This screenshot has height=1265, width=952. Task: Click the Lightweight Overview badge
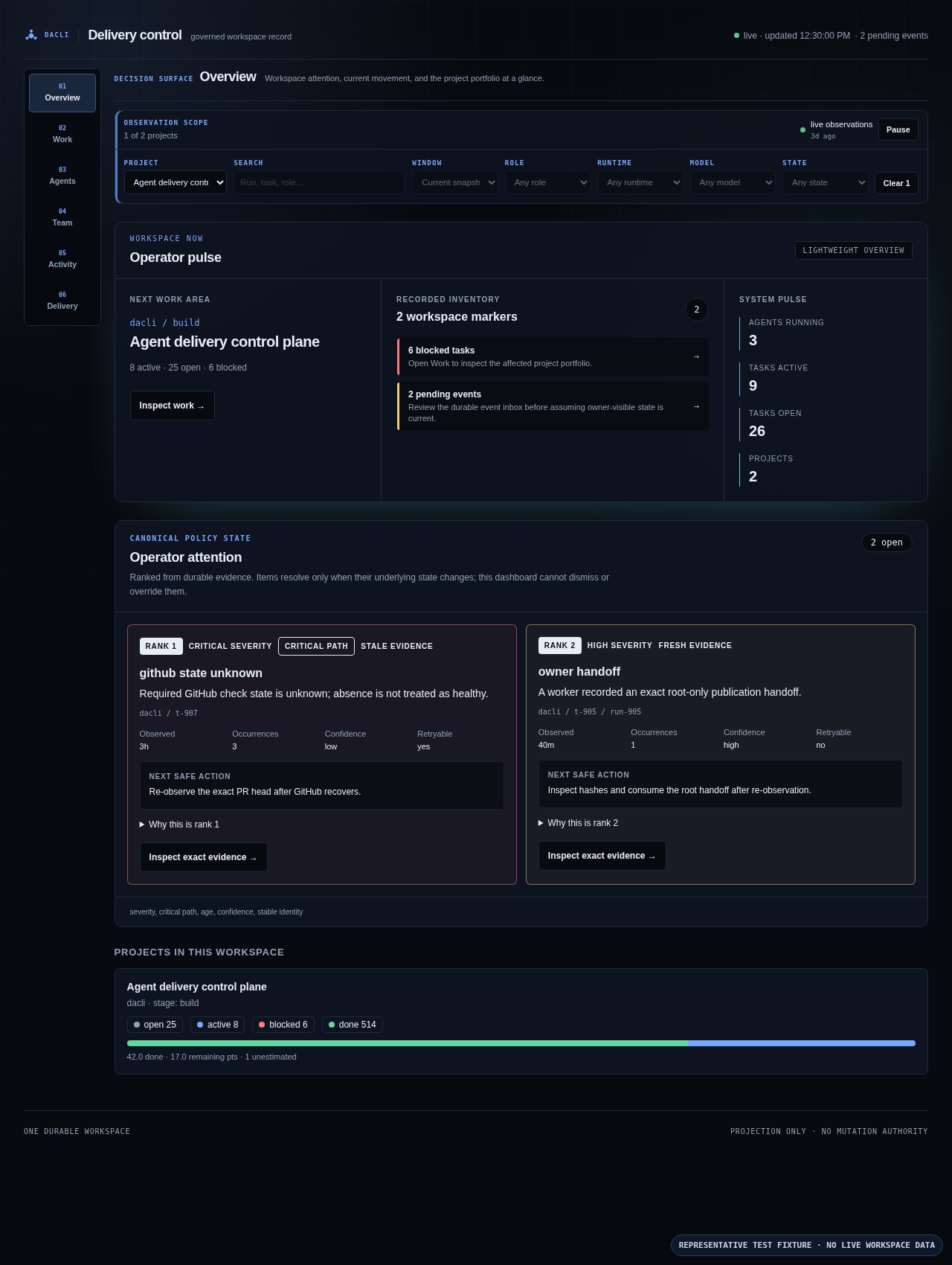click(854, 251)
